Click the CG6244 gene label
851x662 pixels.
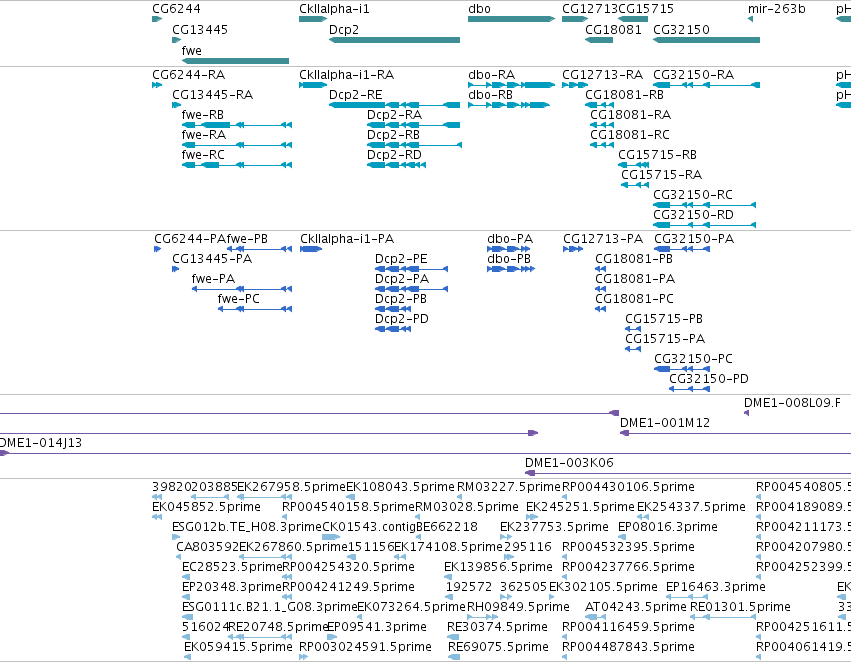click(x=176, y=9)
